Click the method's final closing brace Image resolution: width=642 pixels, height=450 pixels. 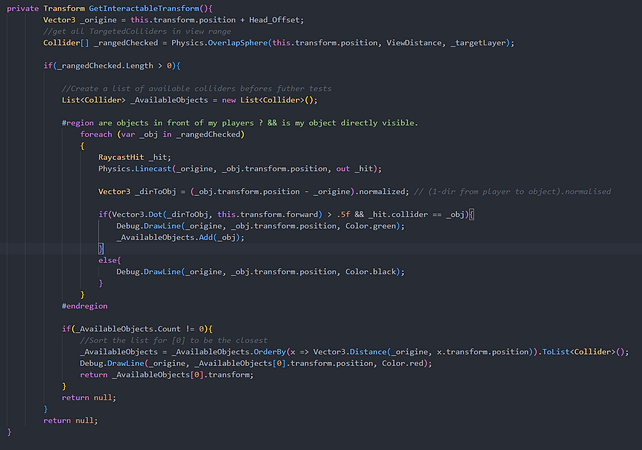[x=9, y=432]
